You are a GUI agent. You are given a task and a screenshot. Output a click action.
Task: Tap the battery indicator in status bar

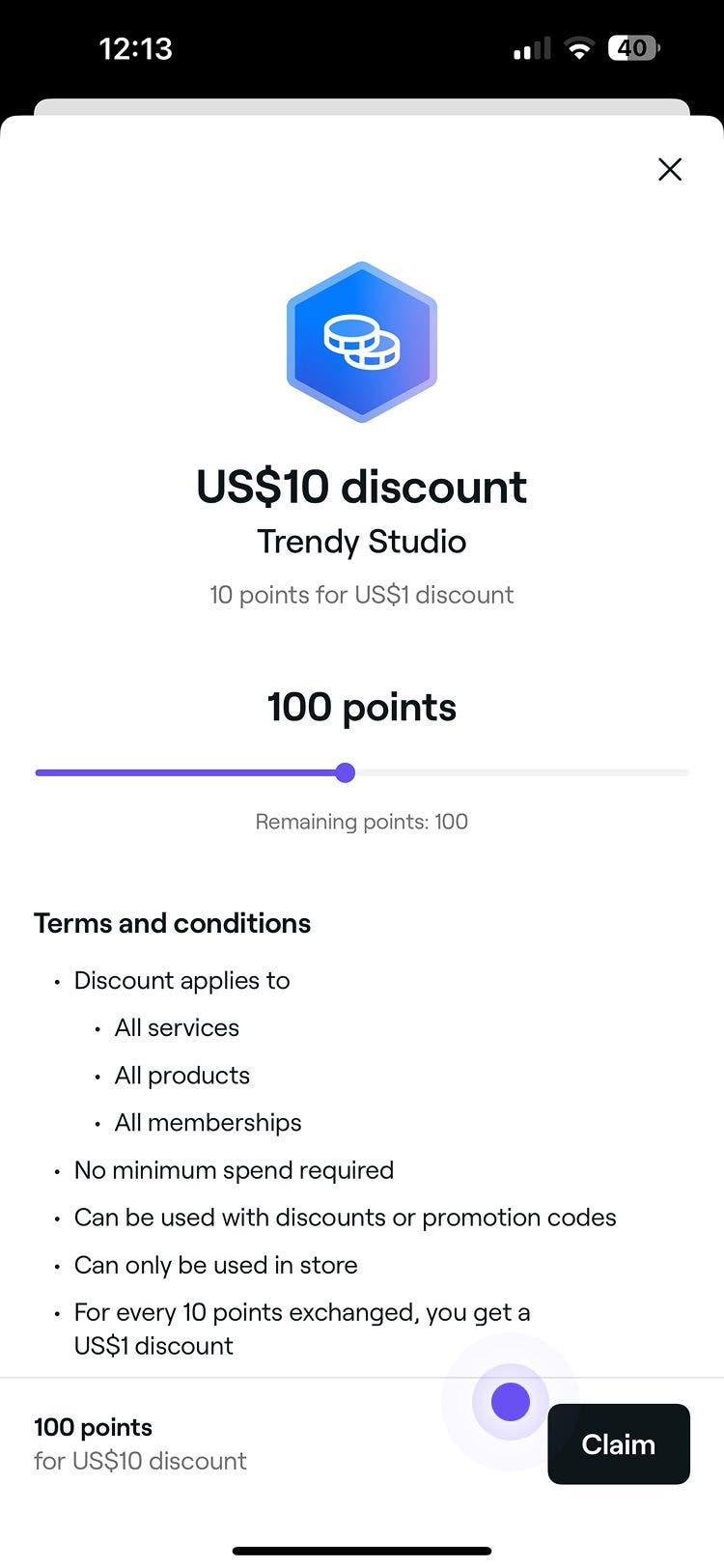633,48
